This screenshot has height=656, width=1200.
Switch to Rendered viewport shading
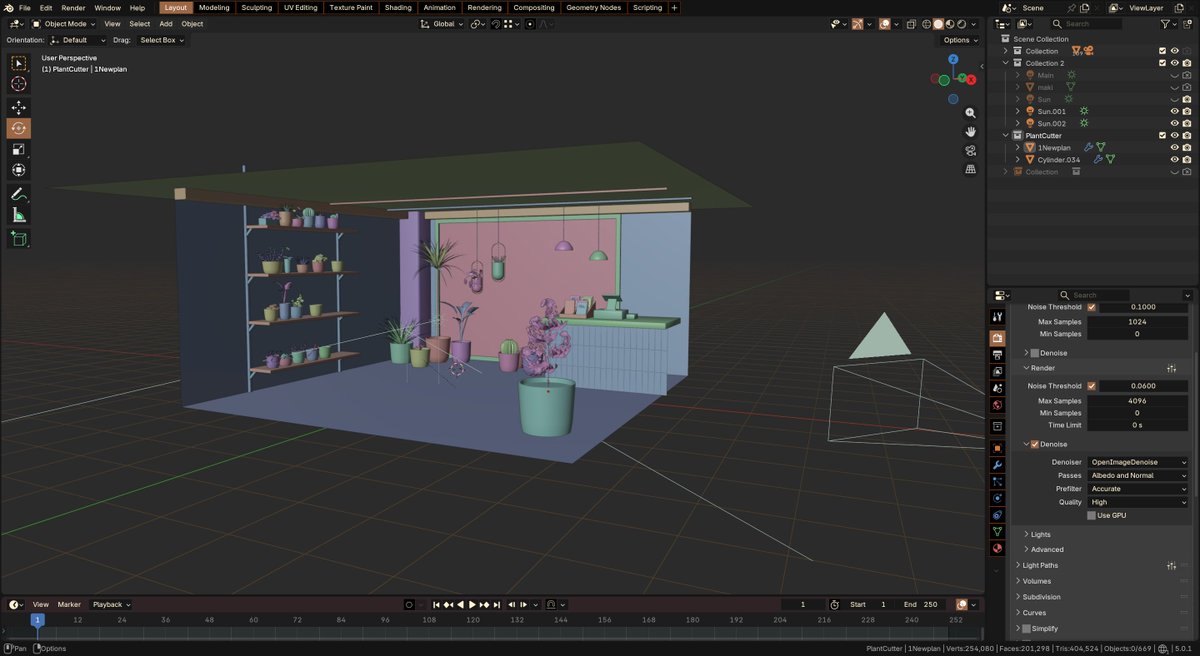tap(962, 24)
